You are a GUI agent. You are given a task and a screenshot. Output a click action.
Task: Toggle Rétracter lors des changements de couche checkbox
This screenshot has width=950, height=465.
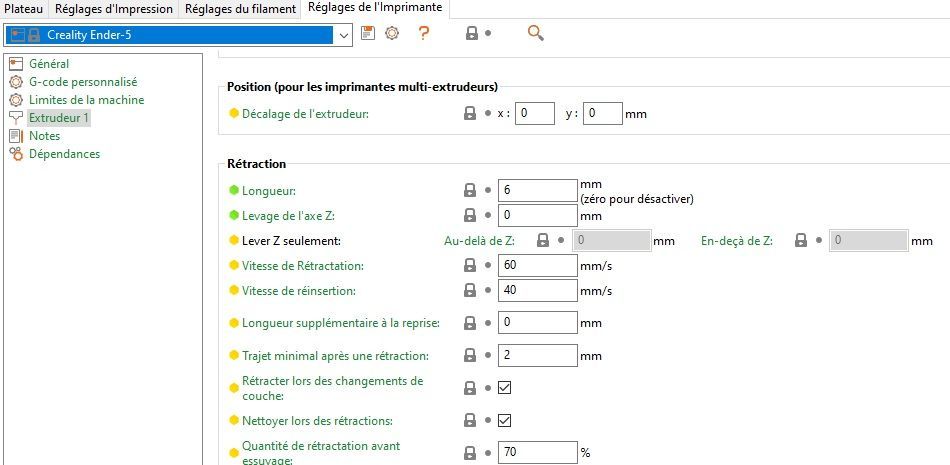click(x=505, y=388)
